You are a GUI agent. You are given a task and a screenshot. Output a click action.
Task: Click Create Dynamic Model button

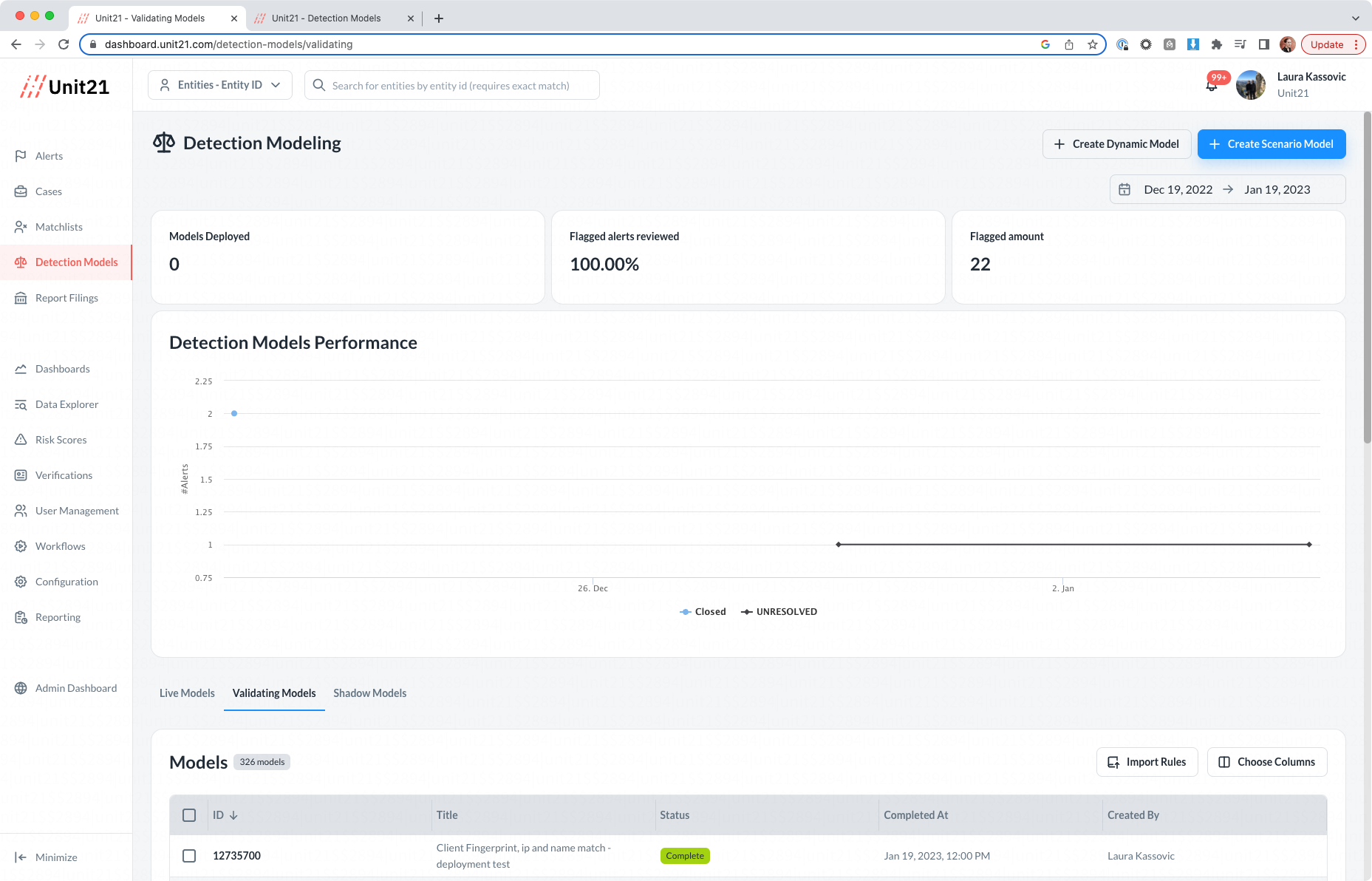[x=1116, y=144]
